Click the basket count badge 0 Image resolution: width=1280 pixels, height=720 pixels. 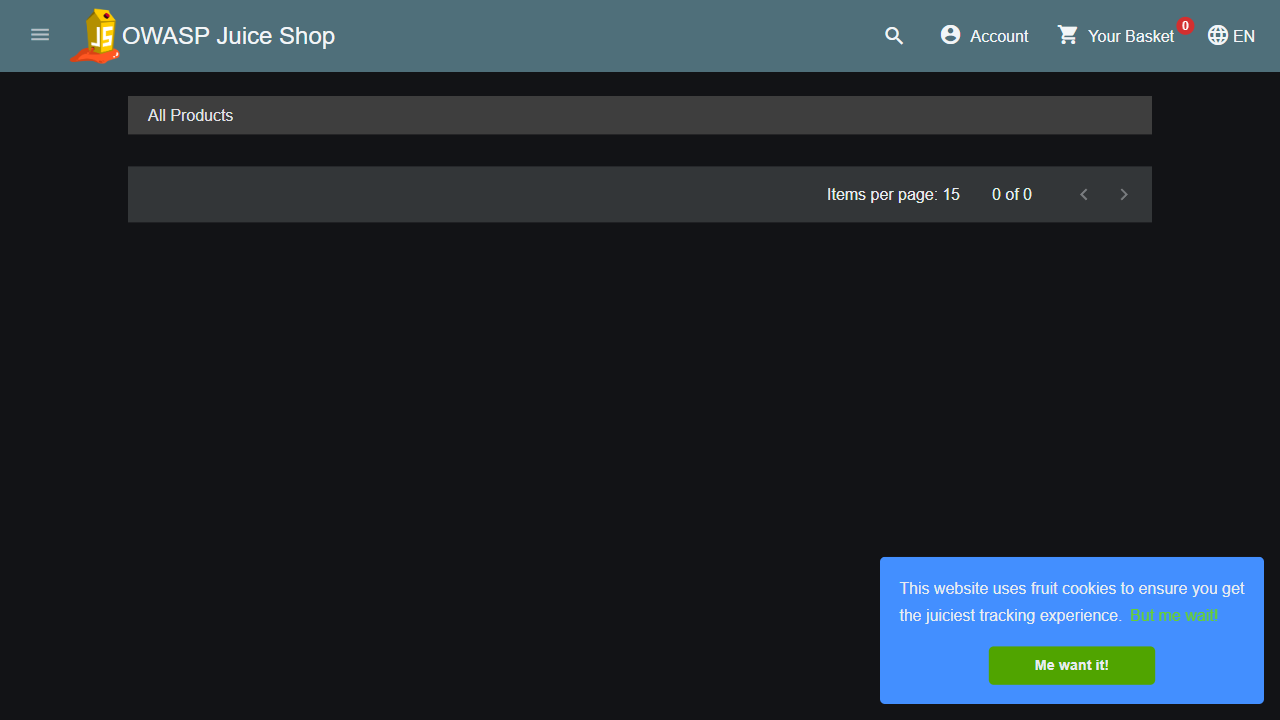point(1185,26)
